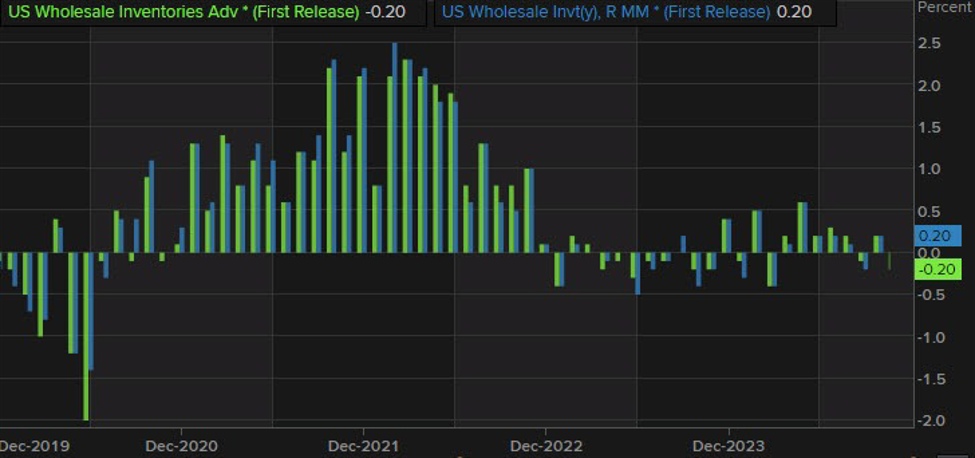Select the 1.0 y-axis tick label
Viewport: 975px width, 458px height.
(929, 169)
